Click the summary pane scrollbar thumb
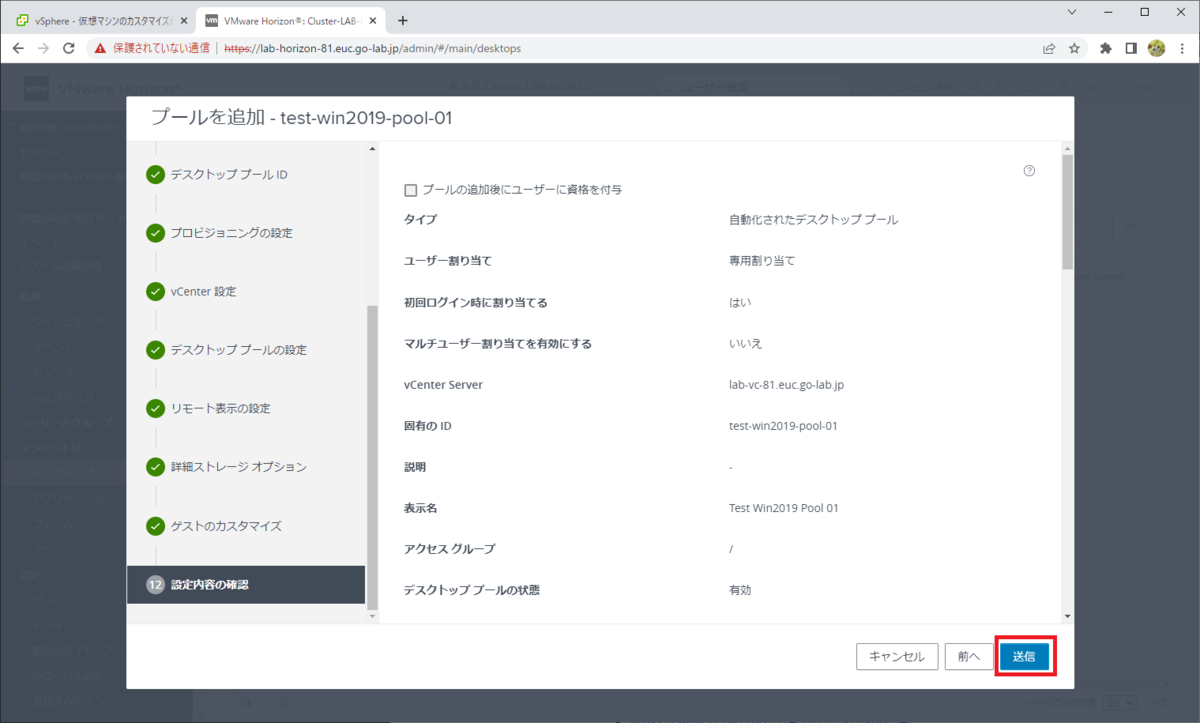1200x723 pixels. (x=1067, y=212)
